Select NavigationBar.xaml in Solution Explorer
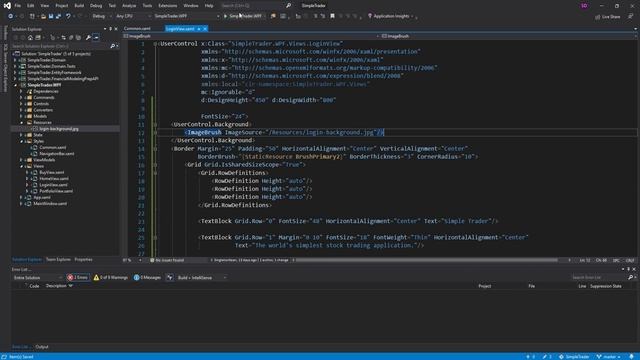 (57, 153)
